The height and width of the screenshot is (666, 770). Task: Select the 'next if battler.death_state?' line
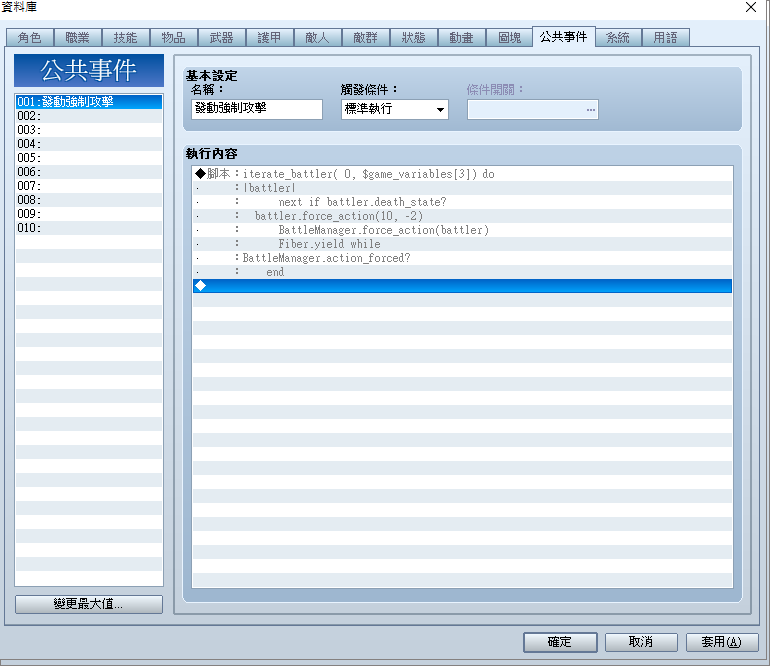coord(462,202)
